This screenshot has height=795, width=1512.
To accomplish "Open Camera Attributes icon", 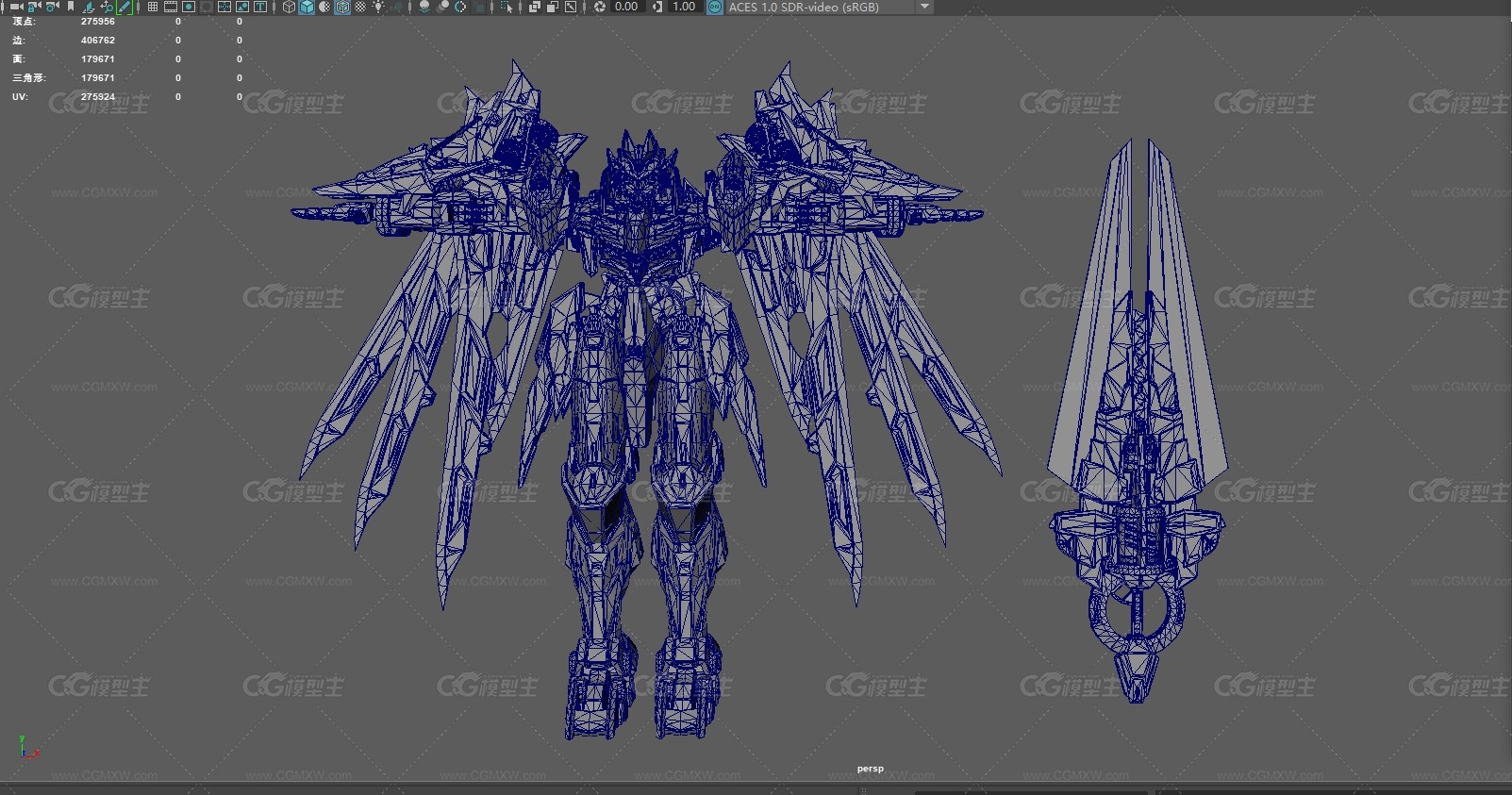I will tap(52, 7).
